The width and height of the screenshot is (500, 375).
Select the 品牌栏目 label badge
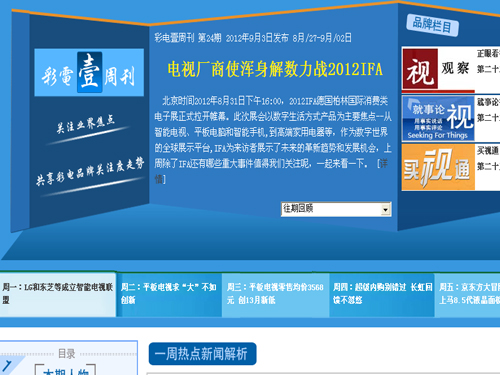432,25
